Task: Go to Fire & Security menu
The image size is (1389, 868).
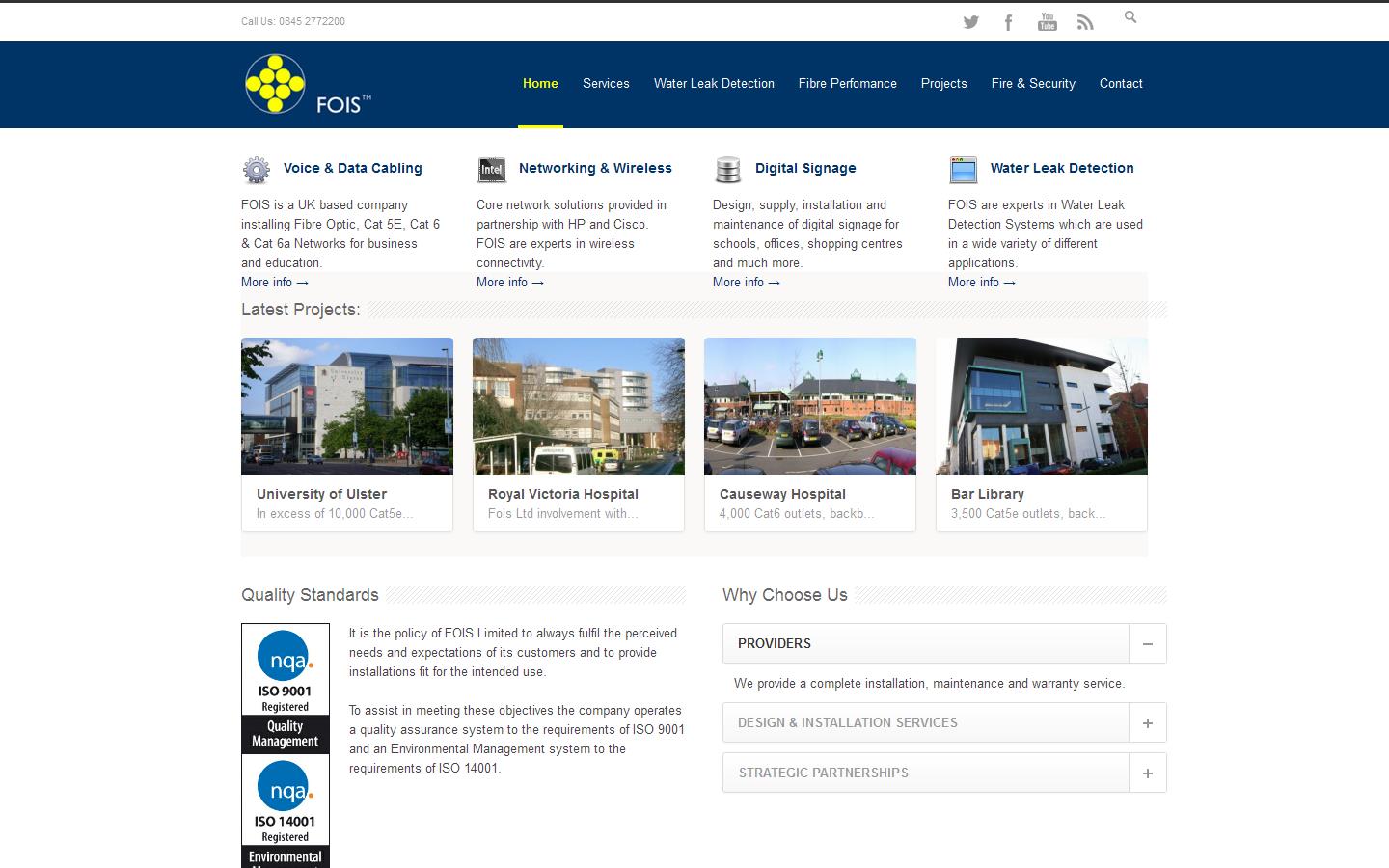Action: pyautogui.click(x=1032, y=84)
